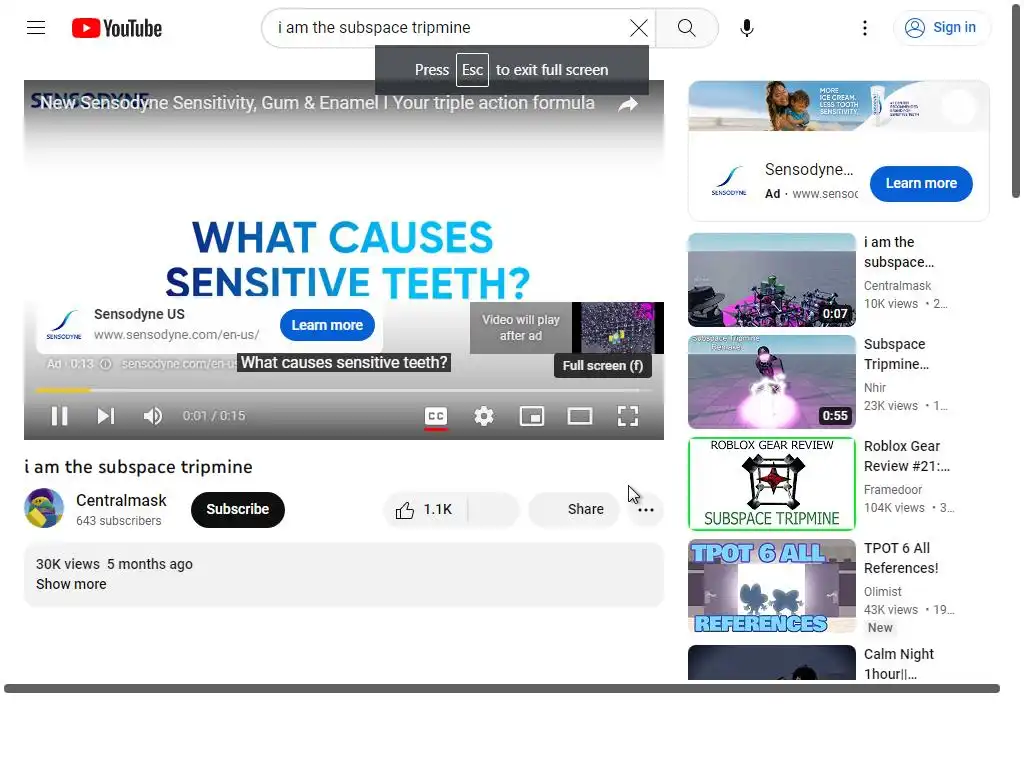Open 'Subspace Tripmine' video by Nhir
1024x768 pixels.
coord(772,381)
